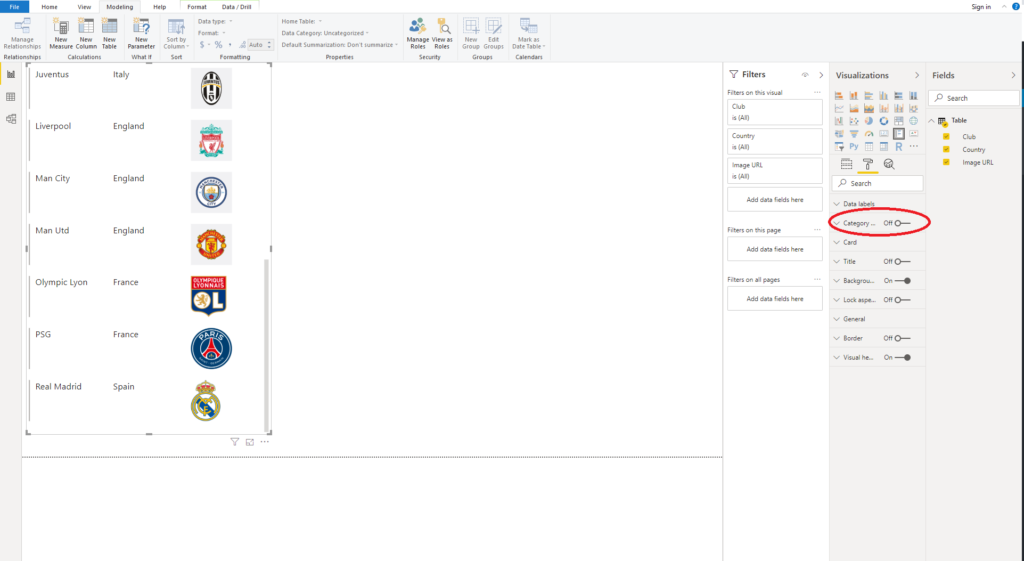Open the Default Summarization dropdown

[339, 44]
